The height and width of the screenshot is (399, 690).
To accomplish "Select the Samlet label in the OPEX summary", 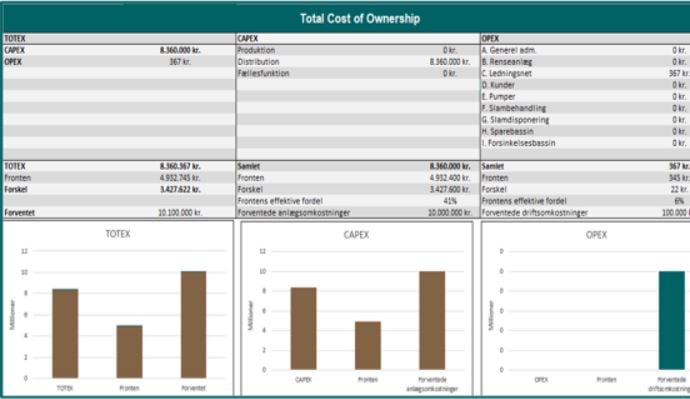I will (493, 166).
